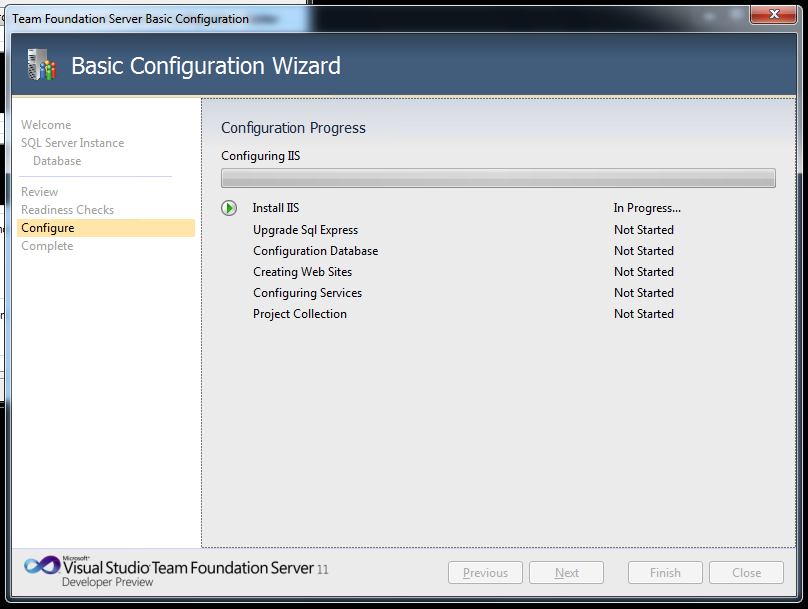The height and width of the screenshot is (609, 808).
Task: Go to the Review step
Action: [40, 192]
